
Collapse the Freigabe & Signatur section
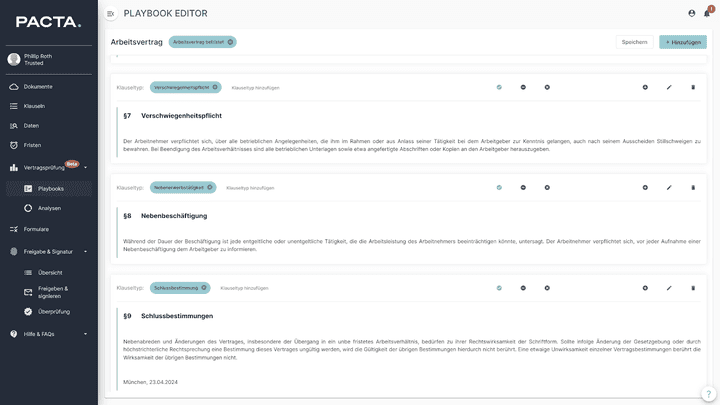pyautogui.click(x=86, y=251)
